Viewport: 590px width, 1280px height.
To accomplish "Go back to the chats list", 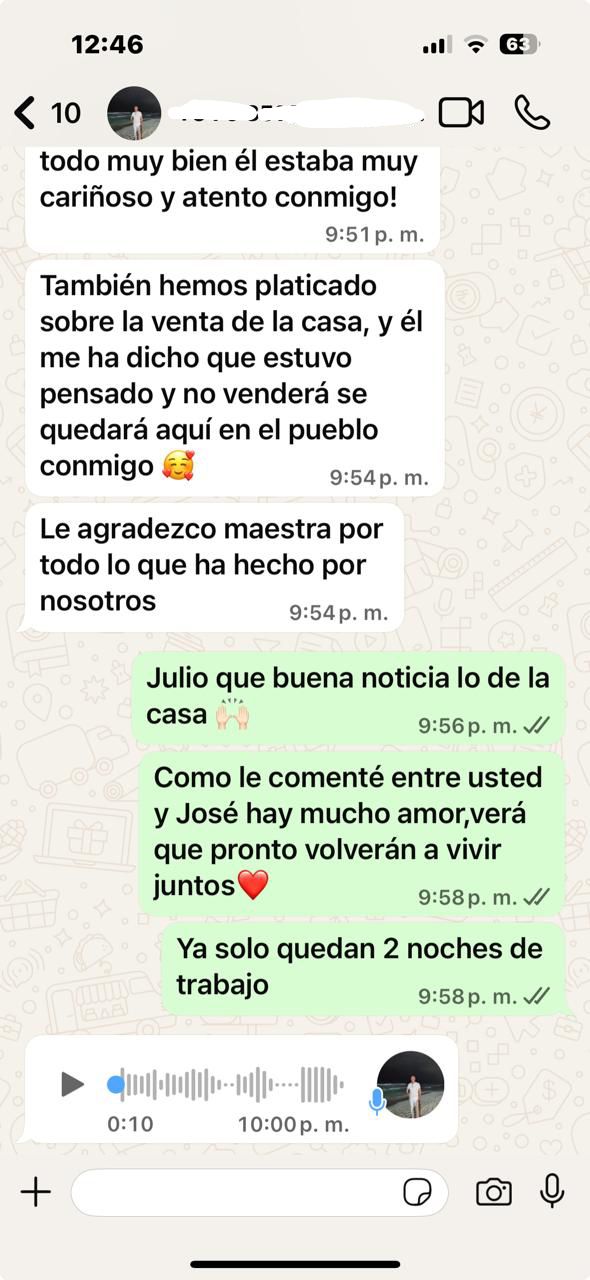I will [x=48, y=112].
